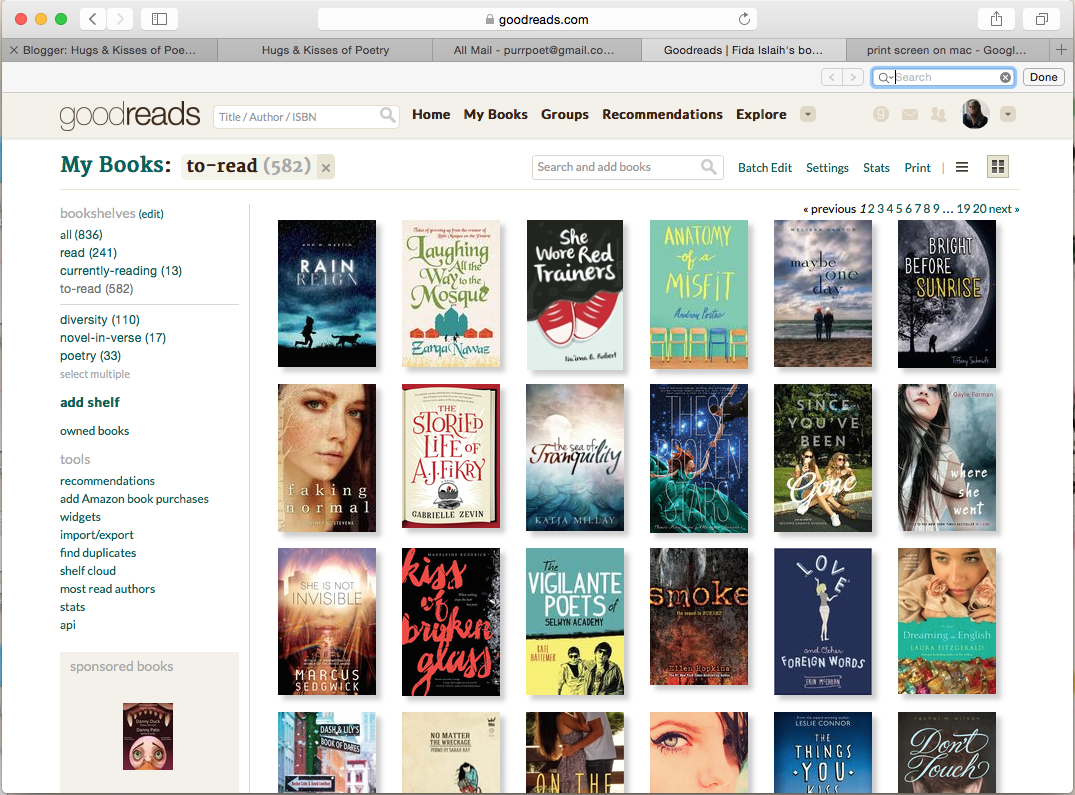This screenshot has height=795, width=1075.
Task: Select the currently-reading (13) shelf
Action: pos(121,271)
